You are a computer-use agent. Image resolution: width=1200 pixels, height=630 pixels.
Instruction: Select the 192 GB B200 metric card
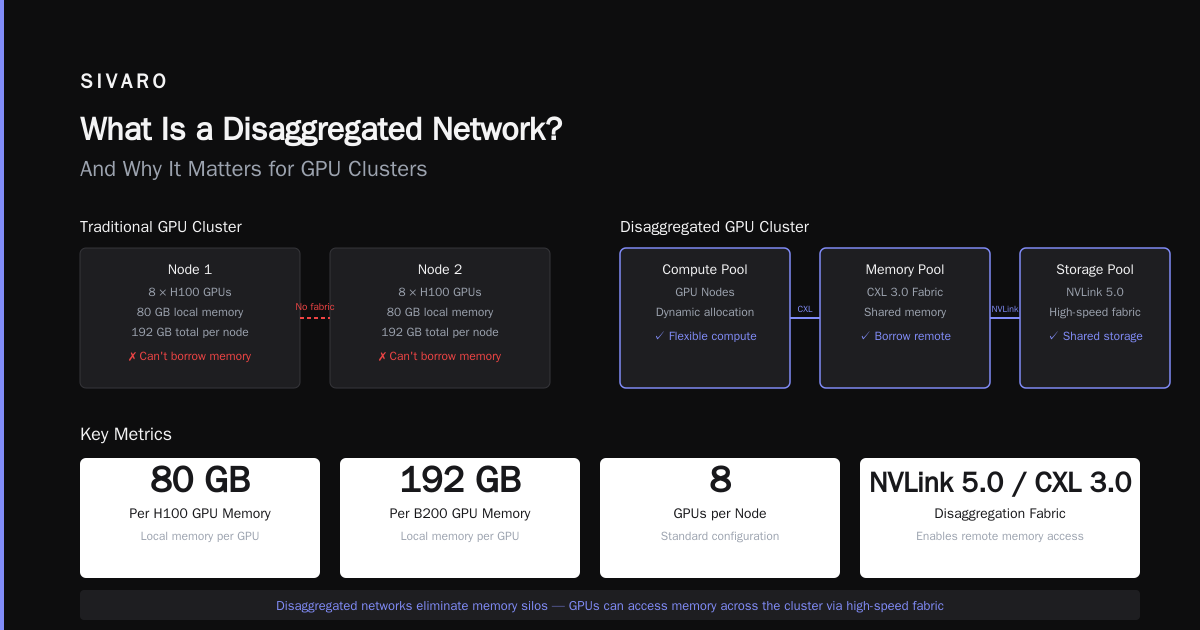tap(460, 518)
